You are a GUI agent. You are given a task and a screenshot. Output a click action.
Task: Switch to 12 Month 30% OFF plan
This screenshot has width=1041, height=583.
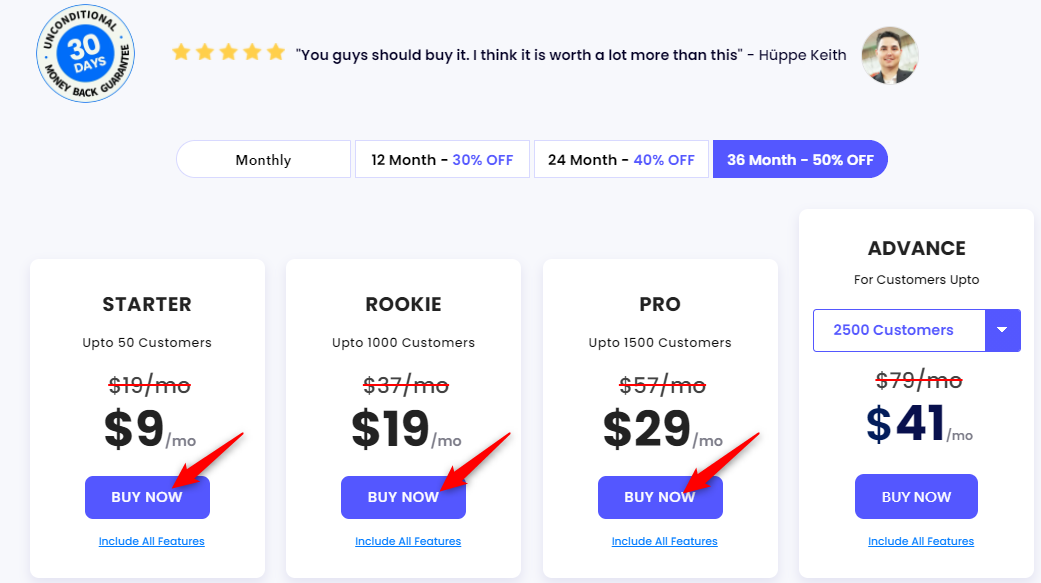(x=442, y=159)
